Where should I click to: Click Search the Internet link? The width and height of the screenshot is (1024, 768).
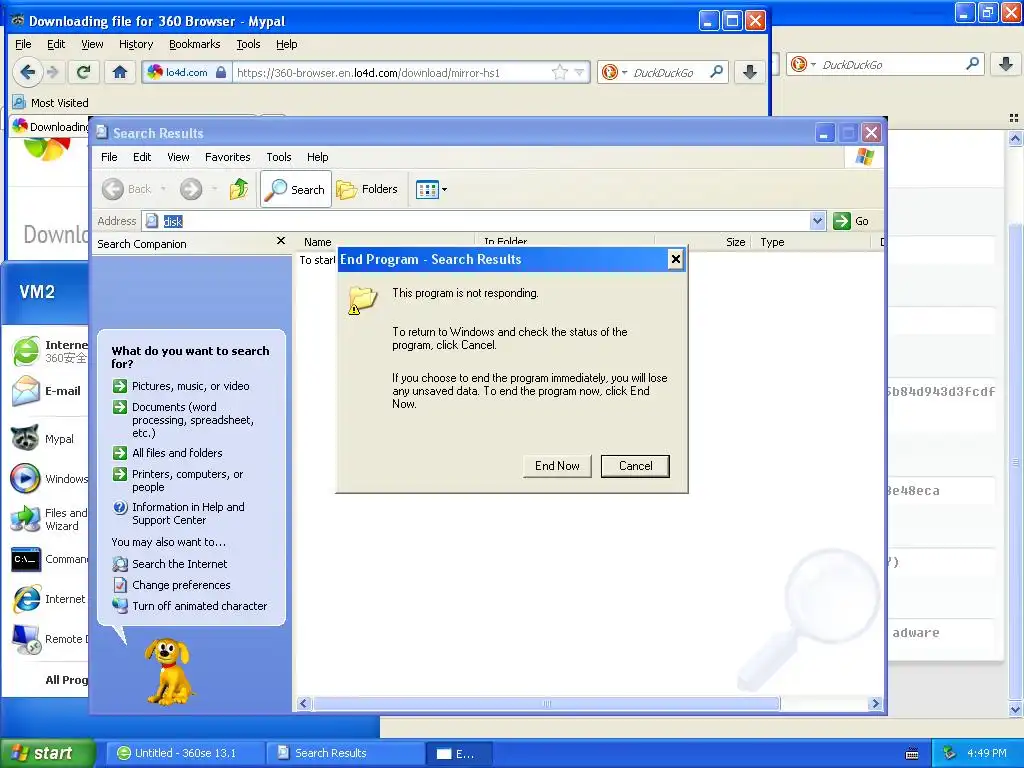(x=170, y=564)
